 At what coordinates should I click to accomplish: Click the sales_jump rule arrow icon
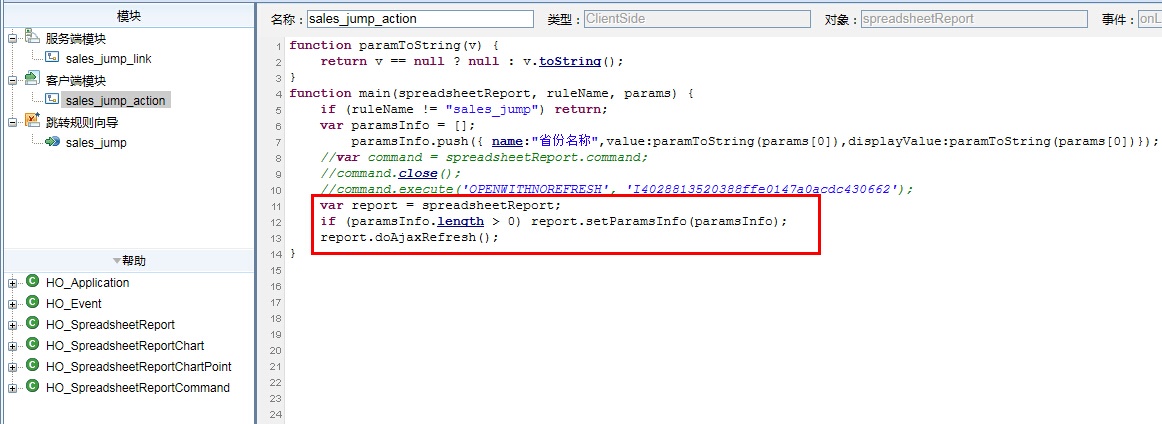pyautogui.click(x=52, y=142)
